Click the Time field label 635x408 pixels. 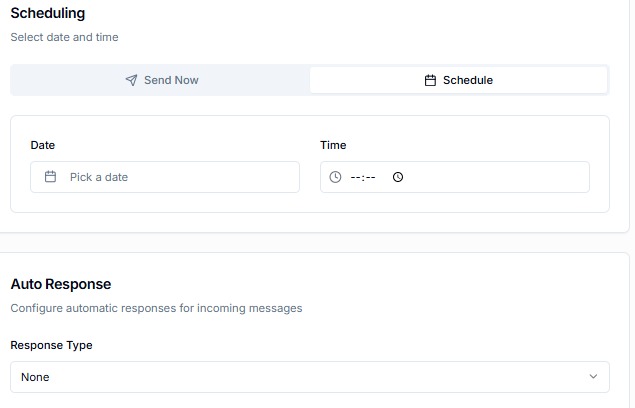click(333, 145)
